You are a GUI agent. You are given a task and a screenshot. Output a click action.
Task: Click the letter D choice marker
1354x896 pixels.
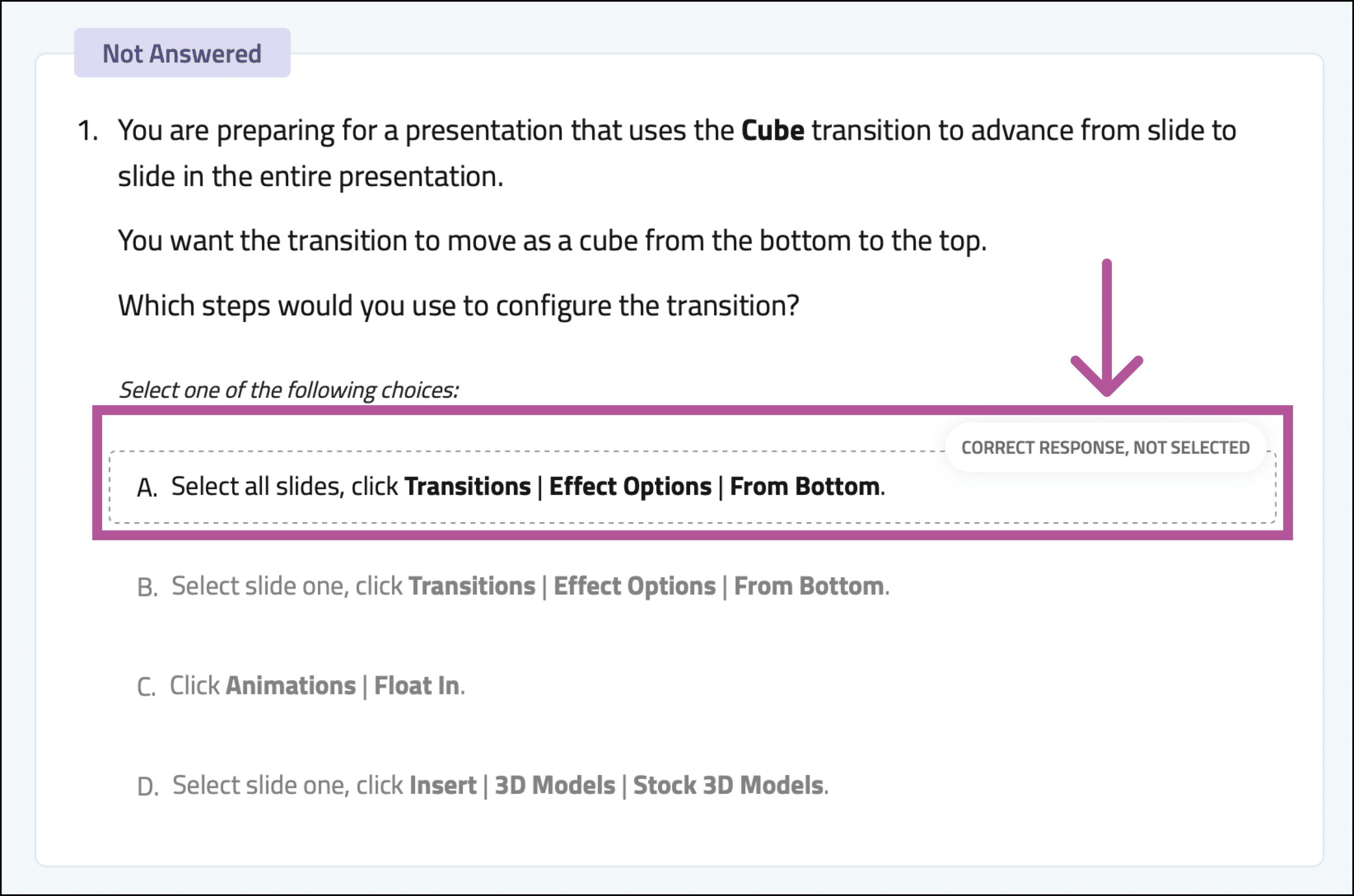coord(148,787)
